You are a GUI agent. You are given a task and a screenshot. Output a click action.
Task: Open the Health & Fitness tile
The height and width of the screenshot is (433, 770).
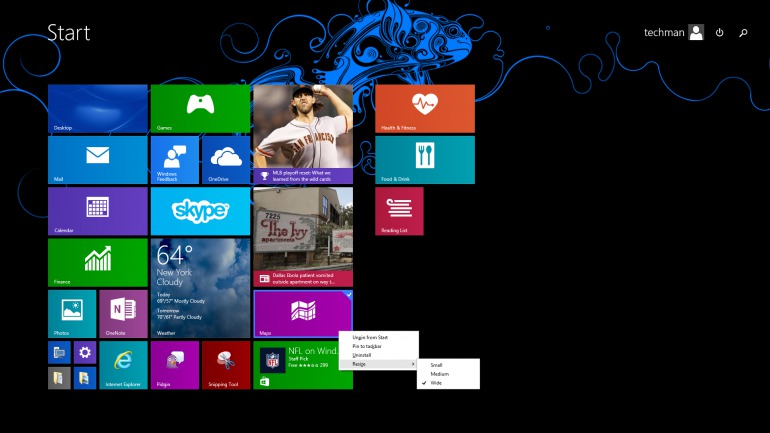point(425,108)
